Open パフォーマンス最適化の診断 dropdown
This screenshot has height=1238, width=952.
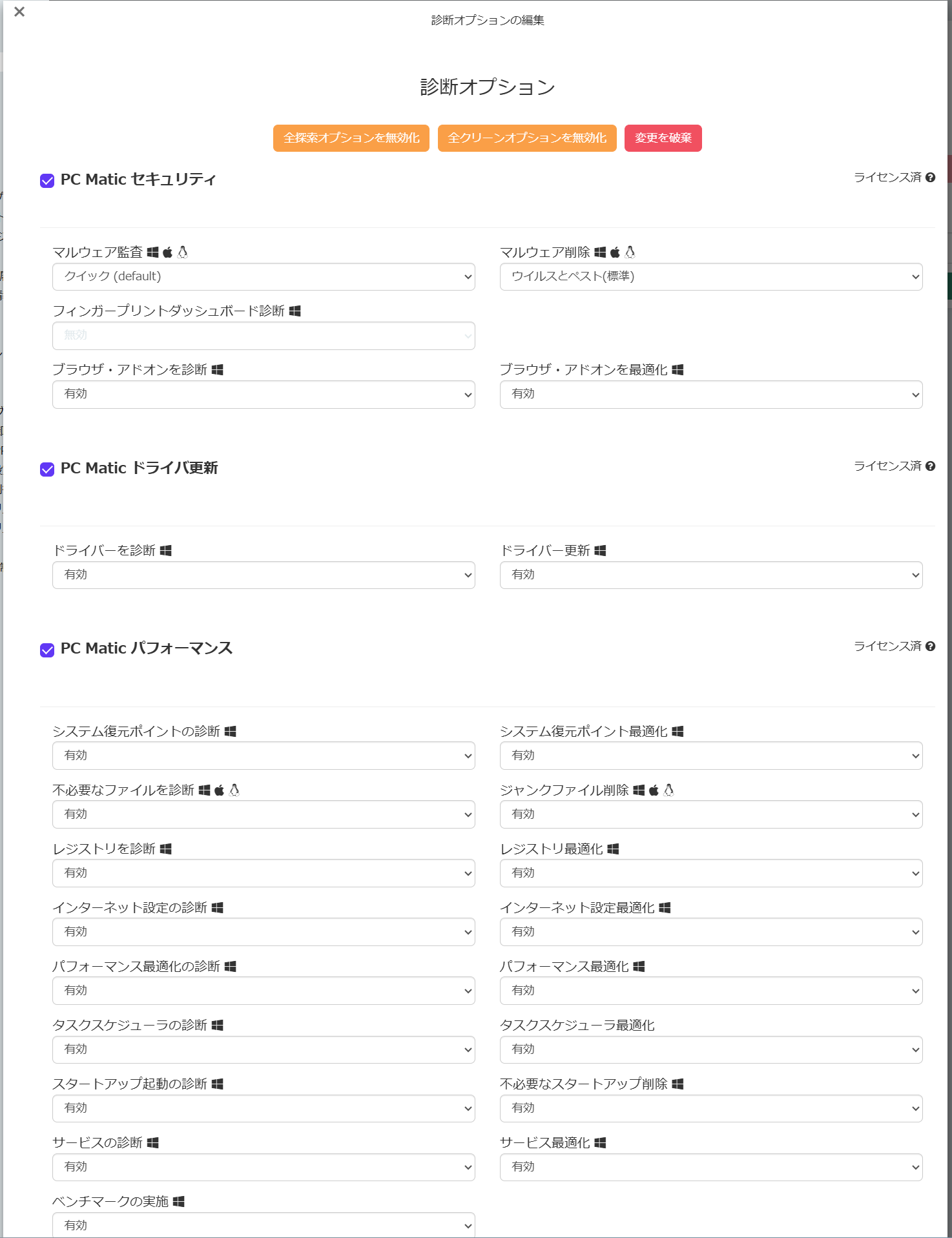[264, 991]
